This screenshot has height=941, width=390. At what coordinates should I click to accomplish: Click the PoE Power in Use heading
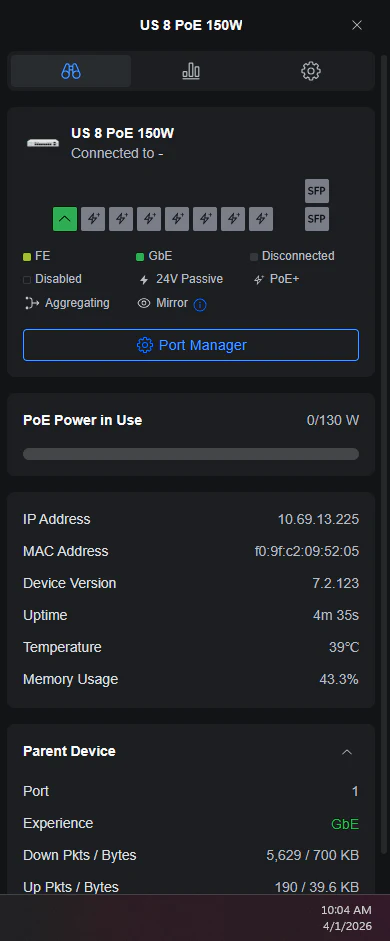click(x=82, y=420)
